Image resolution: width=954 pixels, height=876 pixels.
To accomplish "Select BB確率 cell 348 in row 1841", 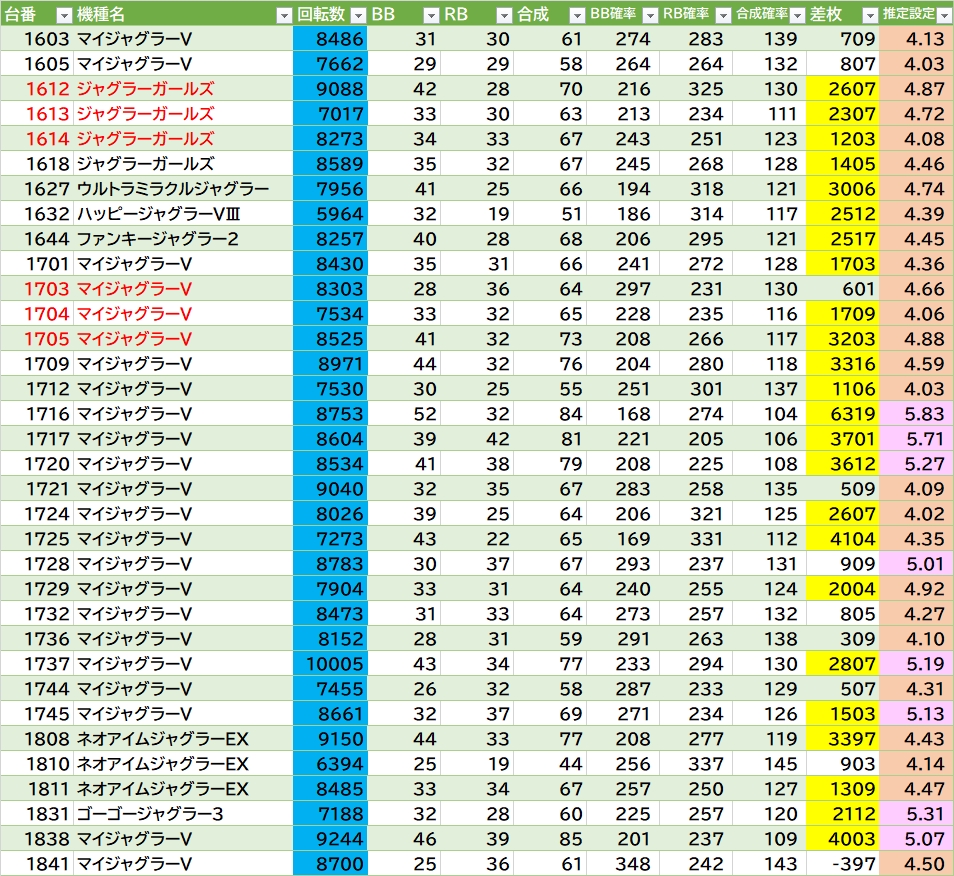I will click(x=623, y=864).
